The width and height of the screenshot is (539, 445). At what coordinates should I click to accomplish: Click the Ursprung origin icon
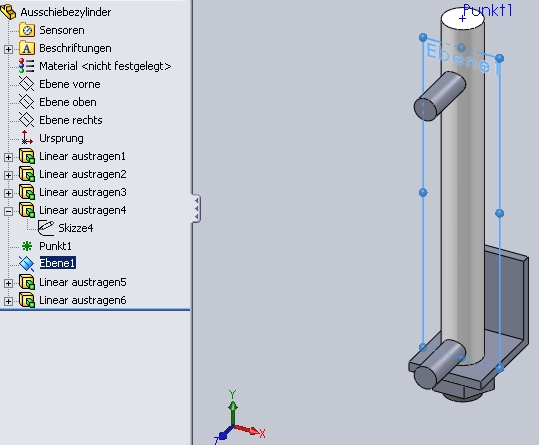coord(27,138)
